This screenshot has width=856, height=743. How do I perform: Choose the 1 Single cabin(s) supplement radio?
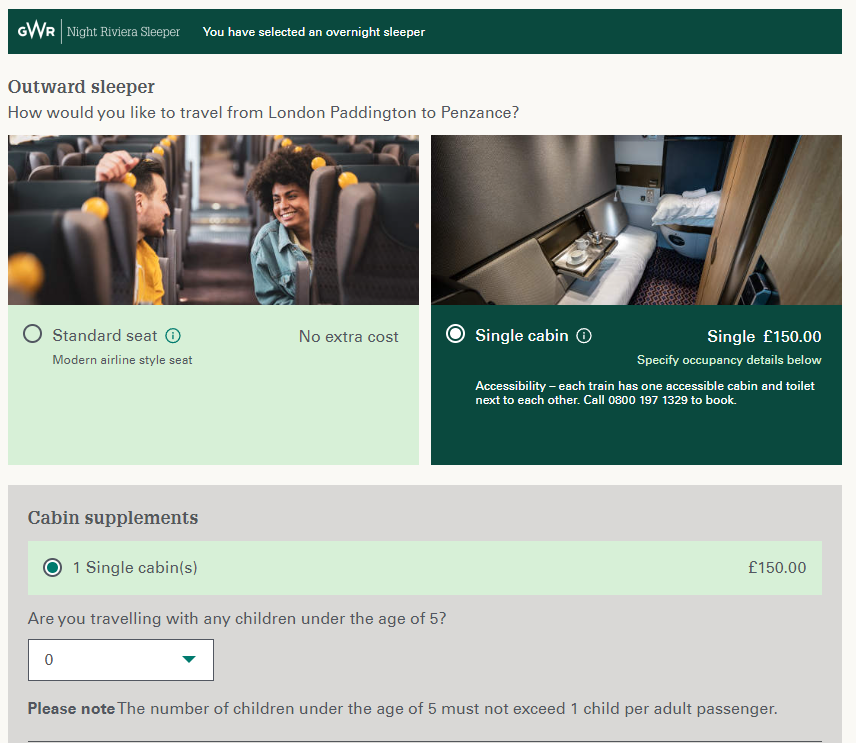click(52, 568)
